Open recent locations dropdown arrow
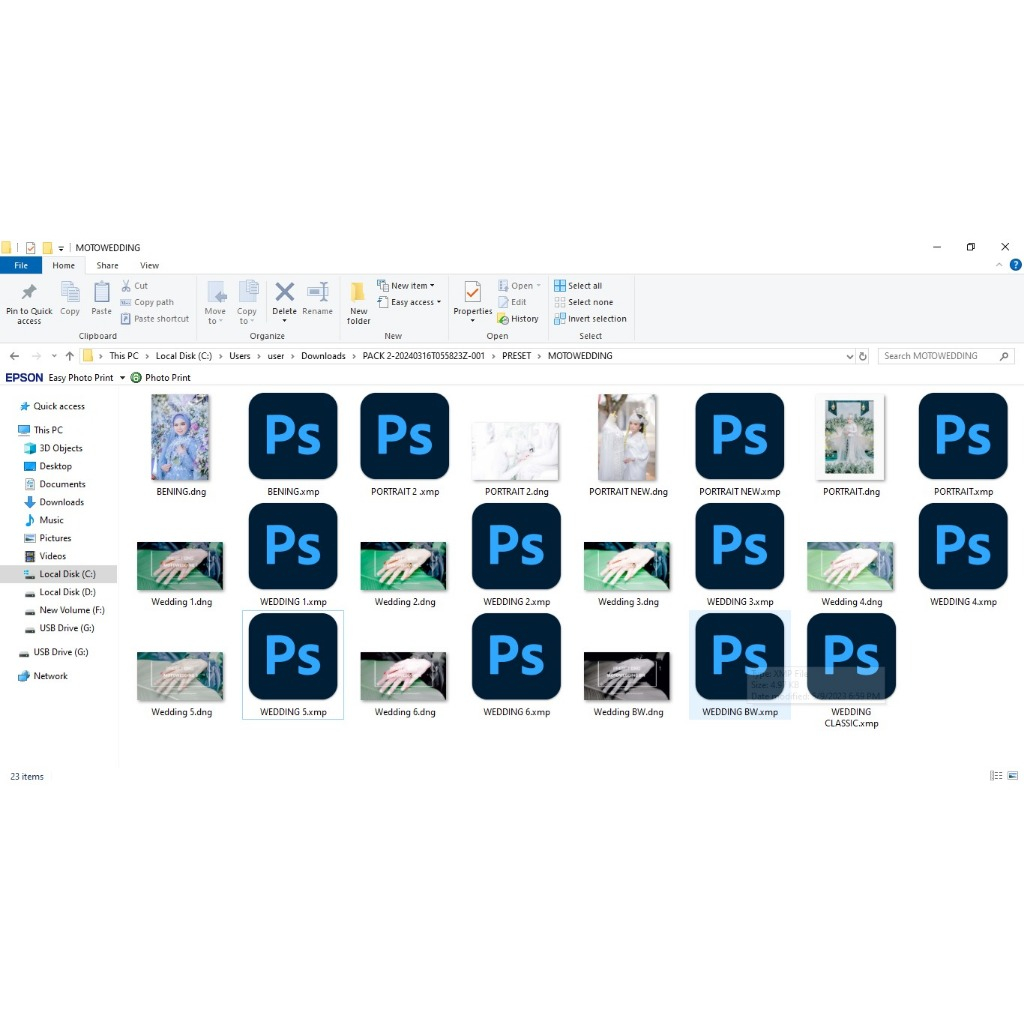The image size is (1024, 1024). [54, 356]
